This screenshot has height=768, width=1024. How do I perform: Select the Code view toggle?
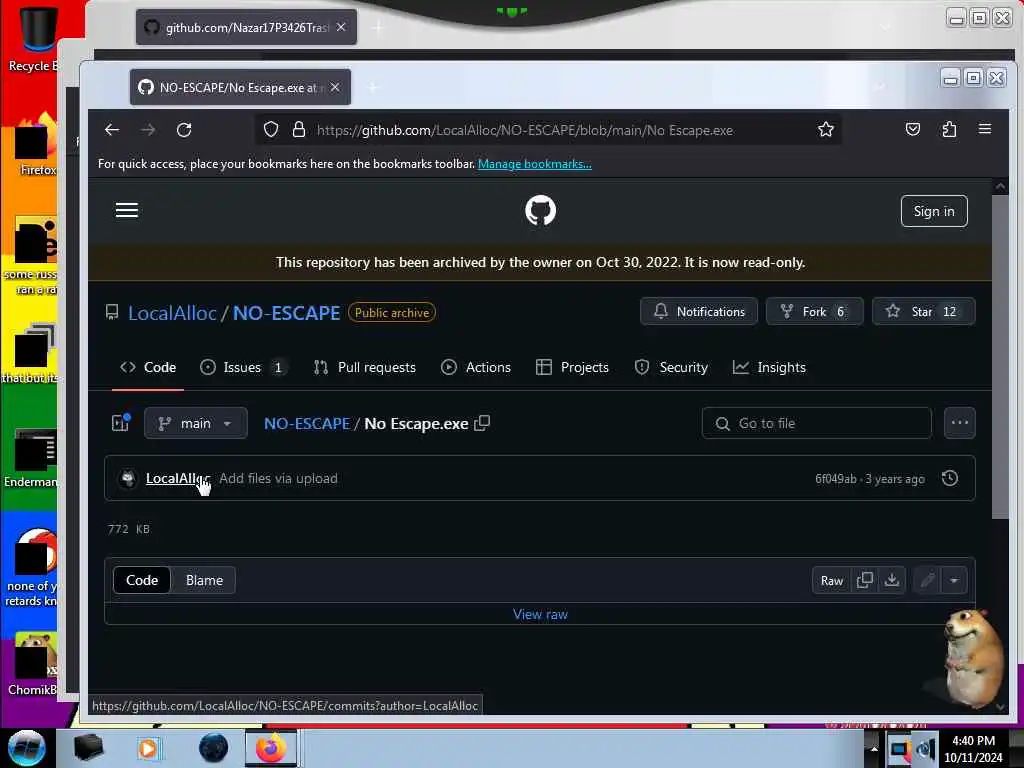(142, 580)
